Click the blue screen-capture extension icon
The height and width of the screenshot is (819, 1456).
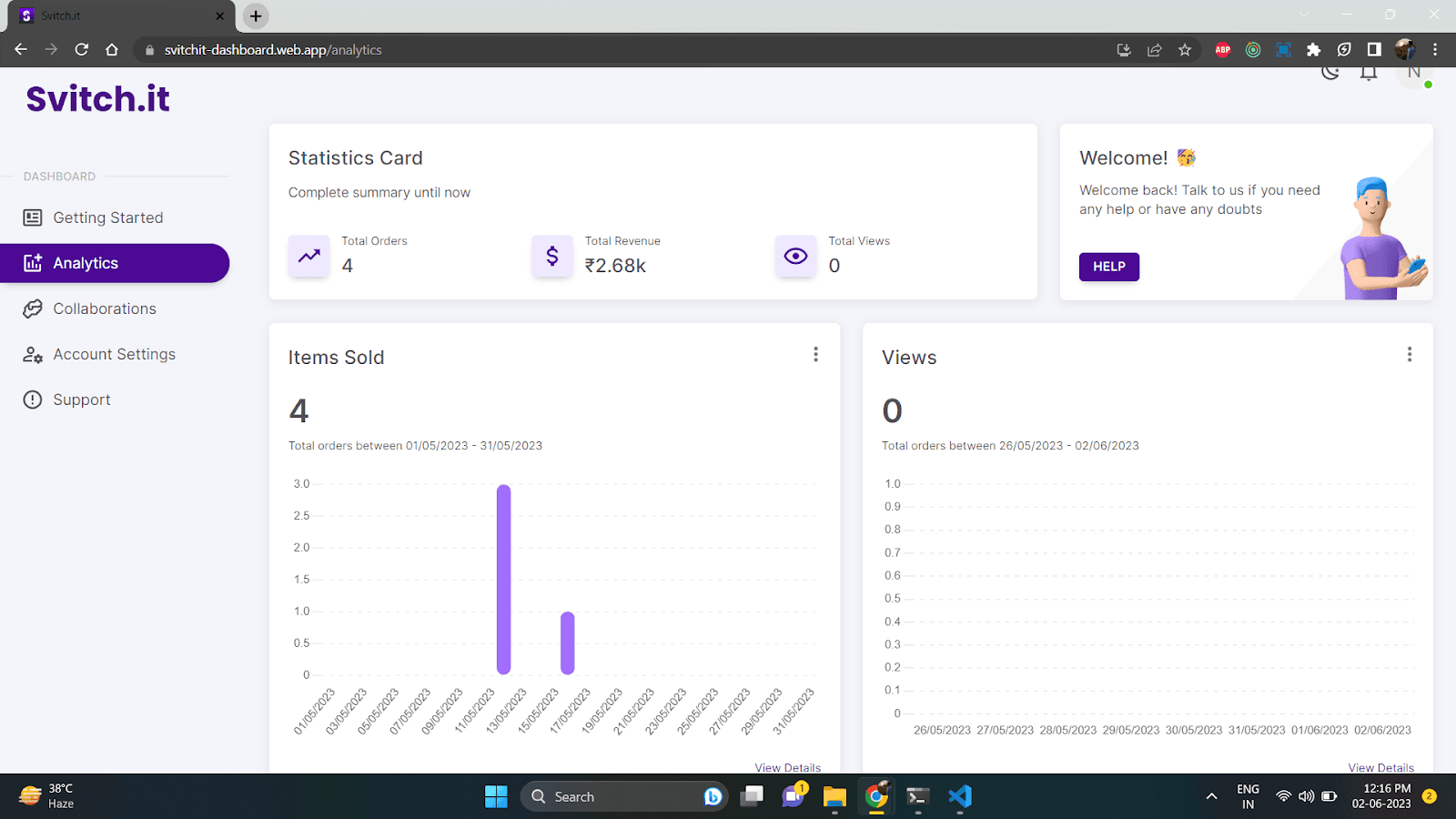click(x=1283, y=50)
